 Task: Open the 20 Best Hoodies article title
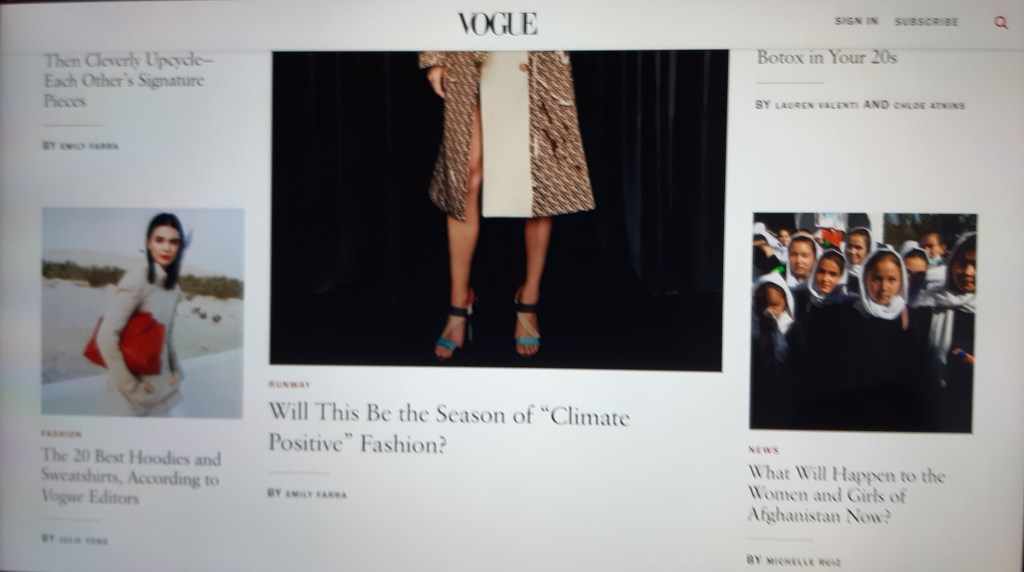131,477
